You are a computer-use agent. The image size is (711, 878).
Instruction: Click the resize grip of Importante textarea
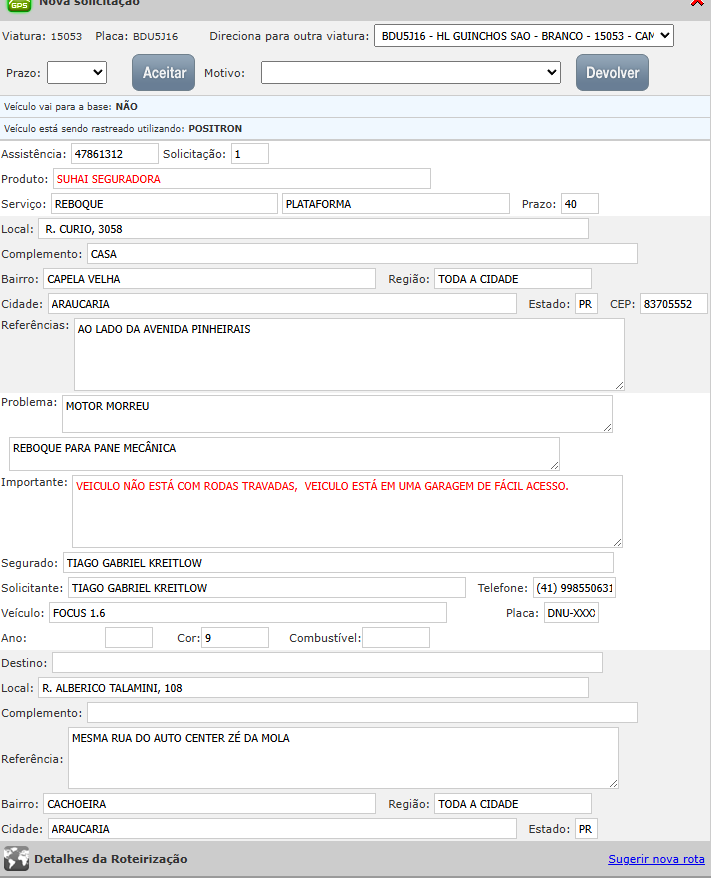point(618,542)
